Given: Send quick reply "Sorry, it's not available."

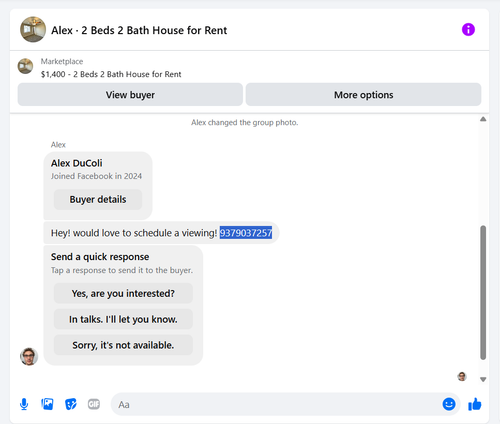Looking at the screenshot, I should (123, 345).
